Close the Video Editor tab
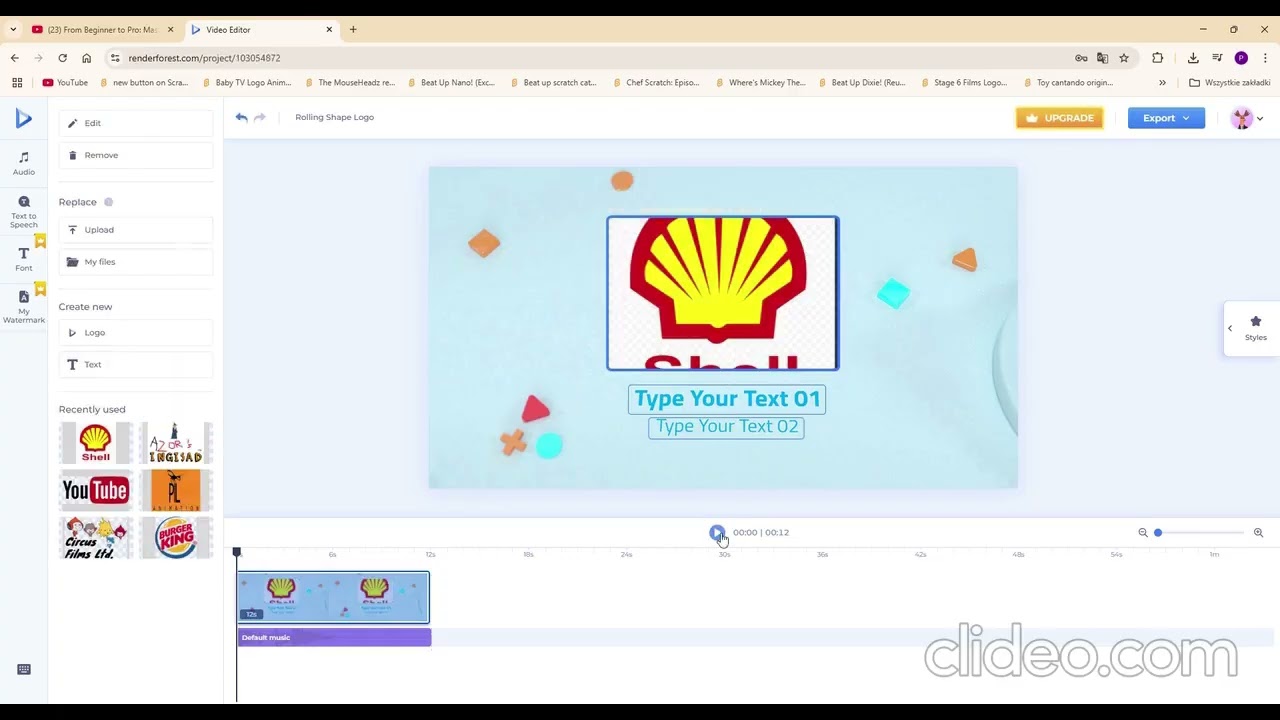 click(x=329, y=30)
